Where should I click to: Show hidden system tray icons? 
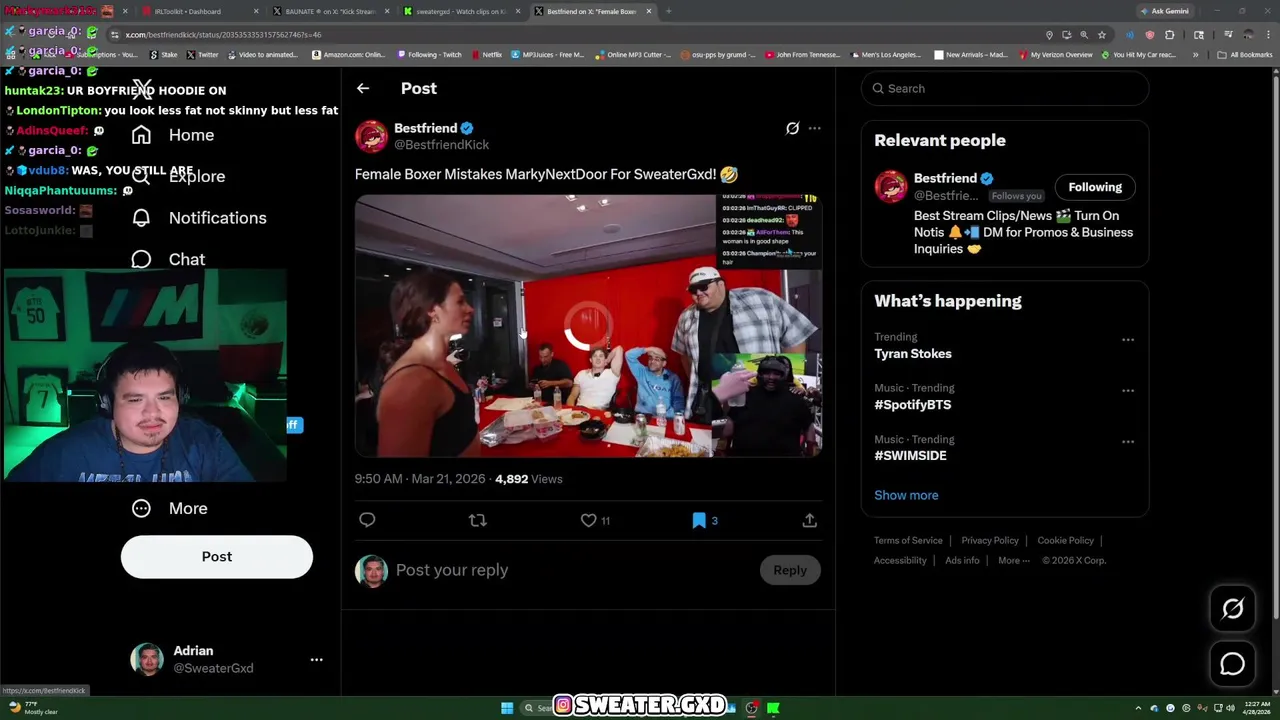[x=1139, y=708]
